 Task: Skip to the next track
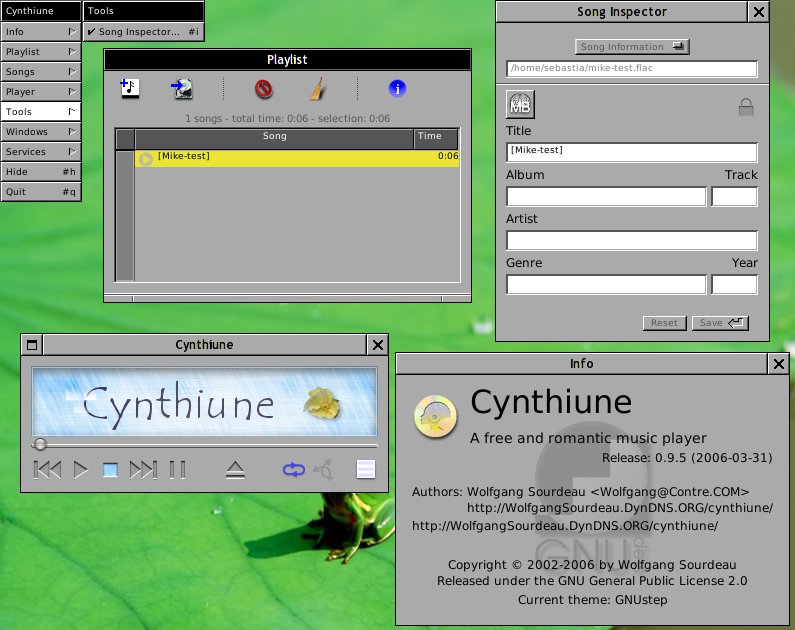point(143,469)
